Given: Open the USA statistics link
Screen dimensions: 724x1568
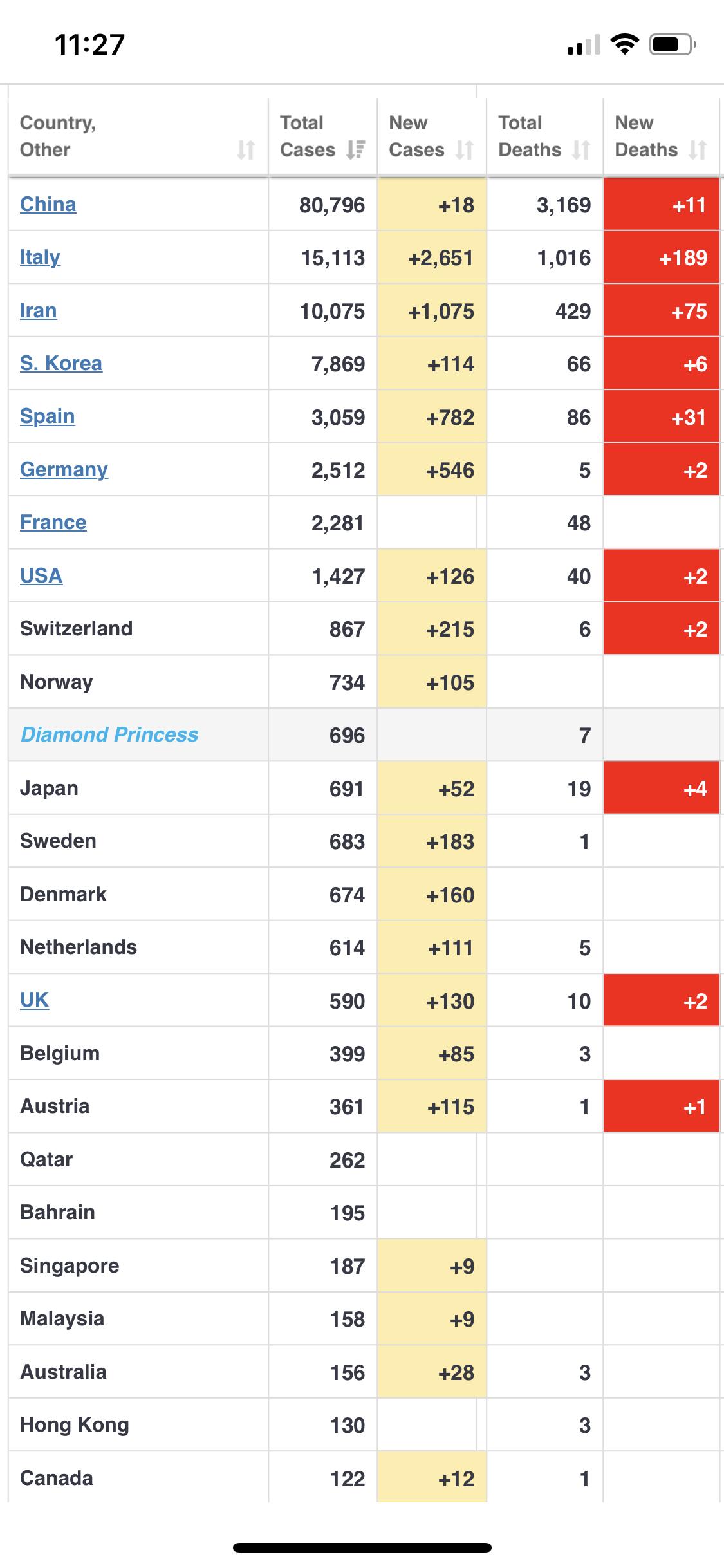Looking at the screenshot, I should tap(41, 575).
